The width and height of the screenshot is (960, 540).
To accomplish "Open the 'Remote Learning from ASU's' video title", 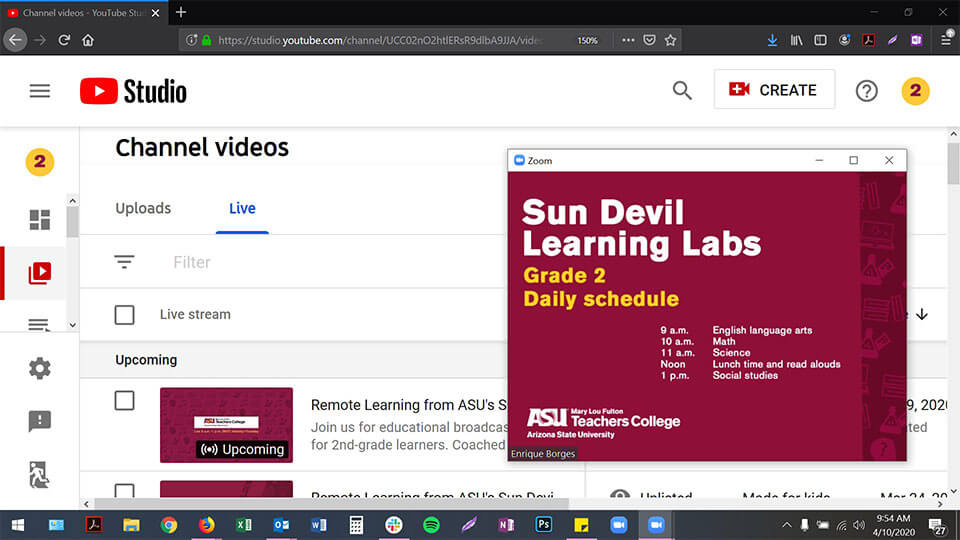I will click(x=409, y=405).
